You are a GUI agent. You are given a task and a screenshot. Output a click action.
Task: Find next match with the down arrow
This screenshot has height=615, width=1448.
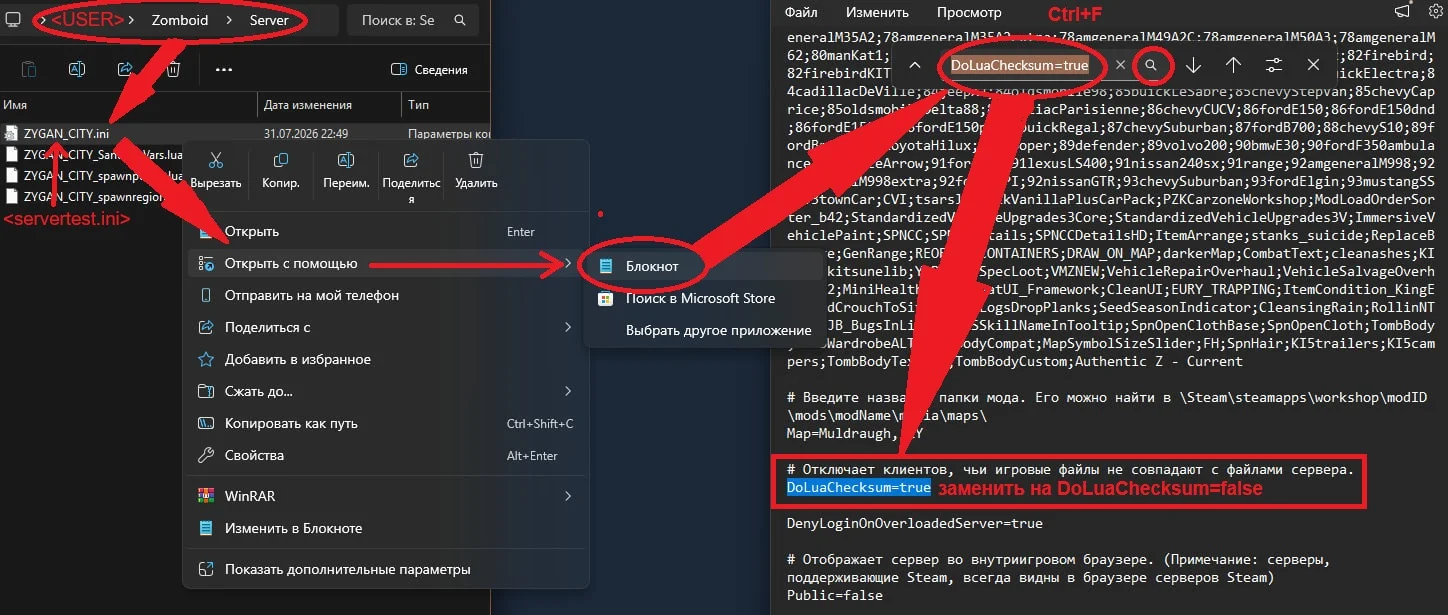[1193, 65]
